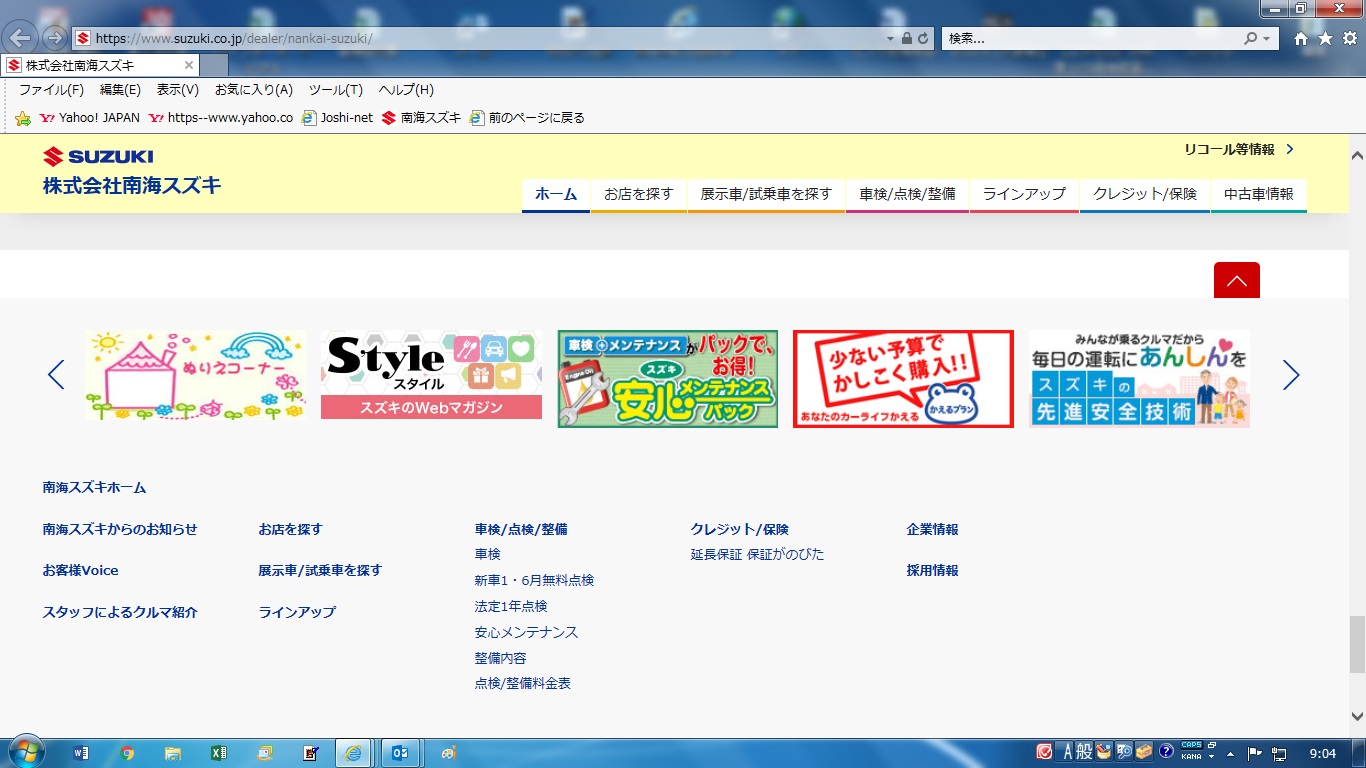The height and width of the screenshot is (768, 1366).
Task: Open the 前のページに戻る bookmark
Action: [527, 118]
